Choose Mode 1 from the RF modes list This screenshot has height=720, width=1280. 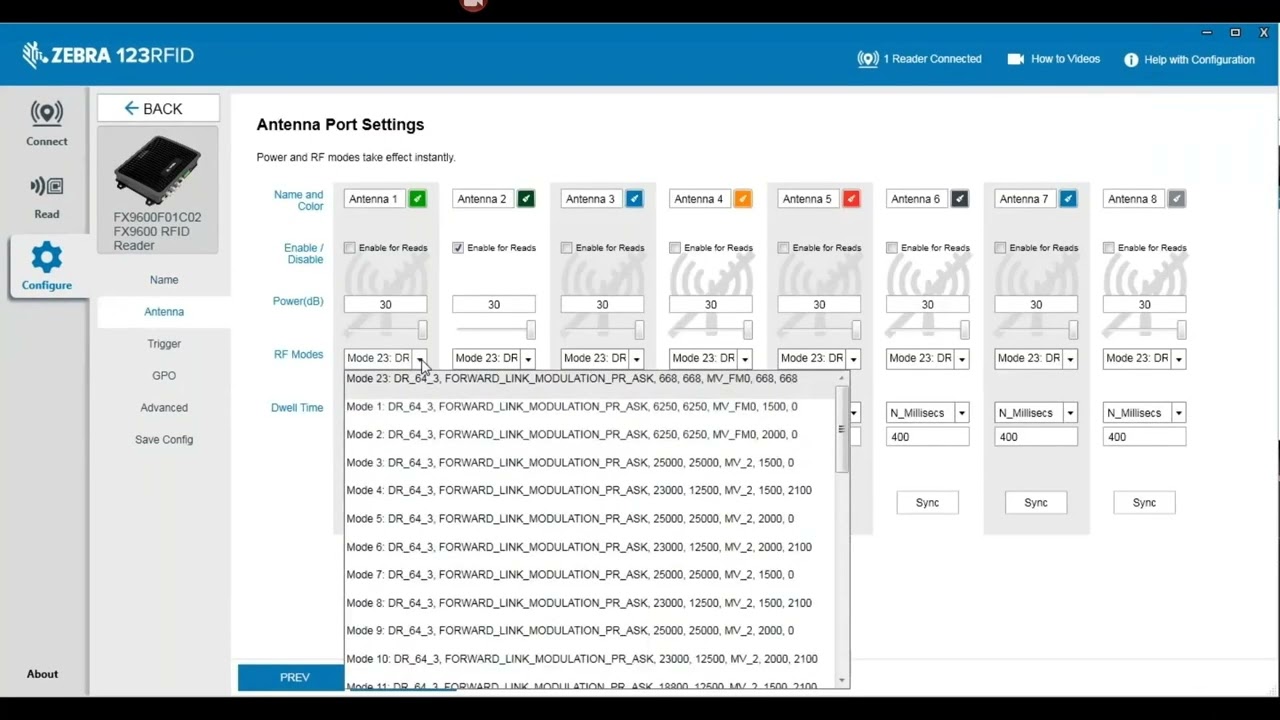[x=591, y=407]
